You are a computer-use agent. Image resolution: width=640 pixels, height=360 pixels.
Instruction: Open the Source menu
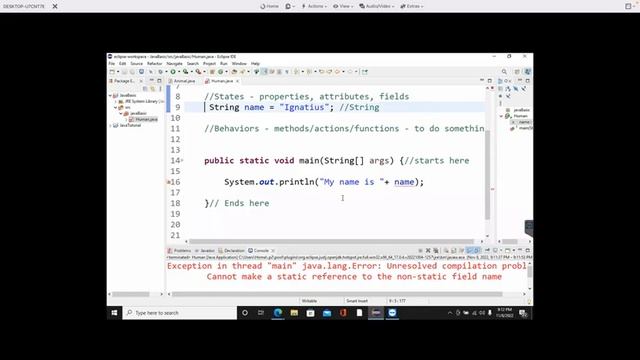[136, 64]
